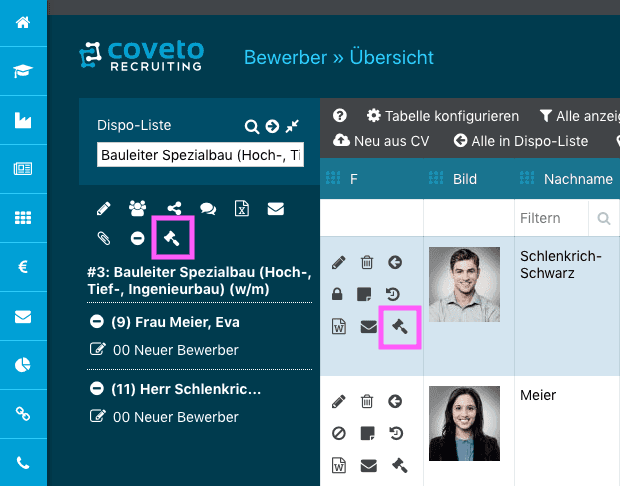Screen dimensions: 620x486
Task: Click the Excel export icon in Dispo-Liste
Action: click(x=242, y=208)
